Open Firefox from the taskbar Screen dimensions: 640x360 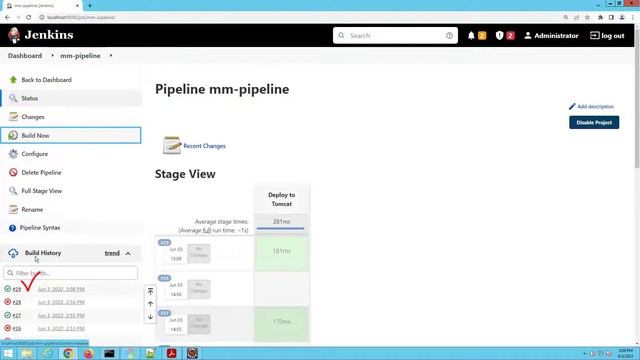pyautogui.click(x=88, y=353)
